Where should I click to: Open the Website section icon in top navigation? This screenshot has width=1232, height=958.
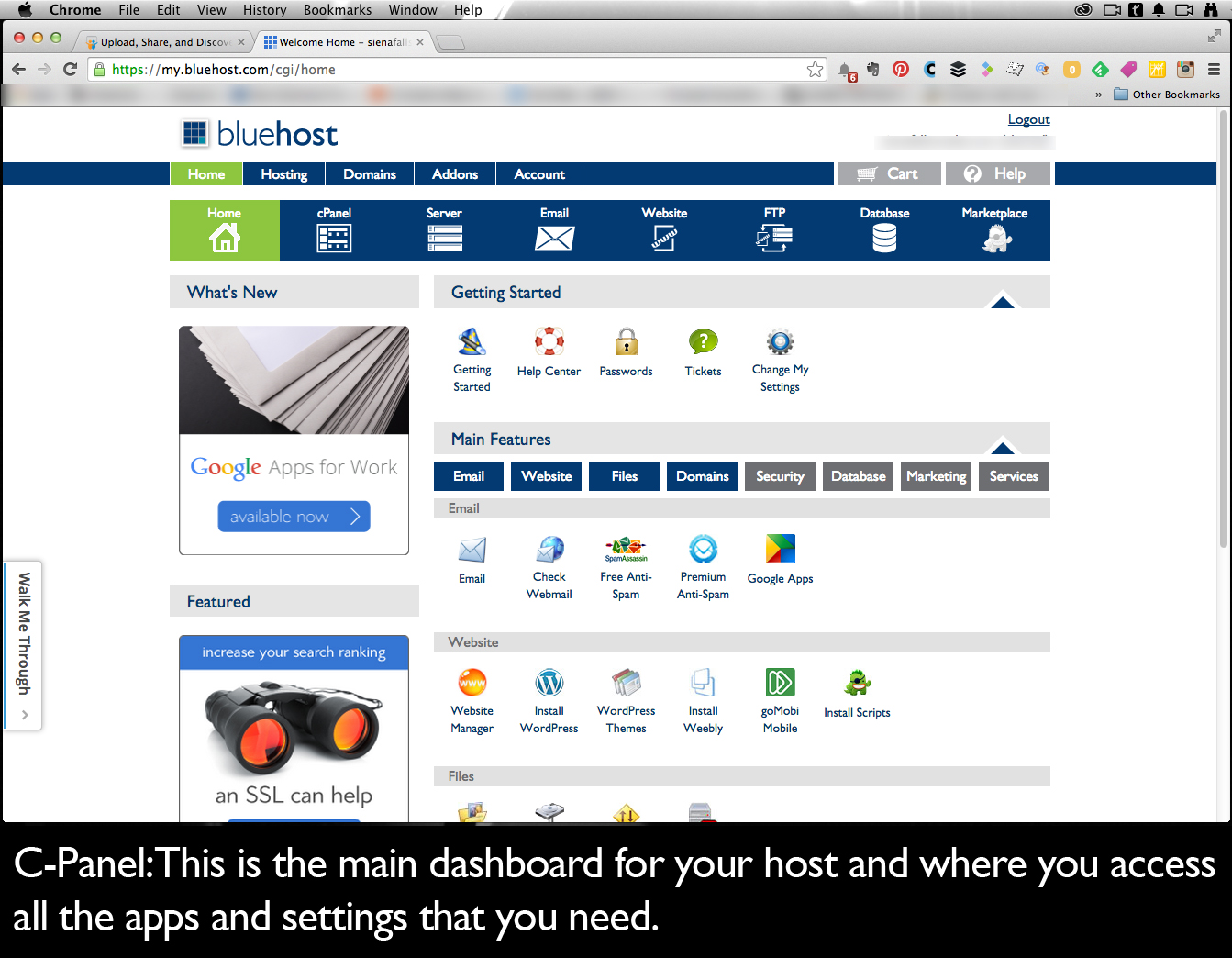coord(664,239)
